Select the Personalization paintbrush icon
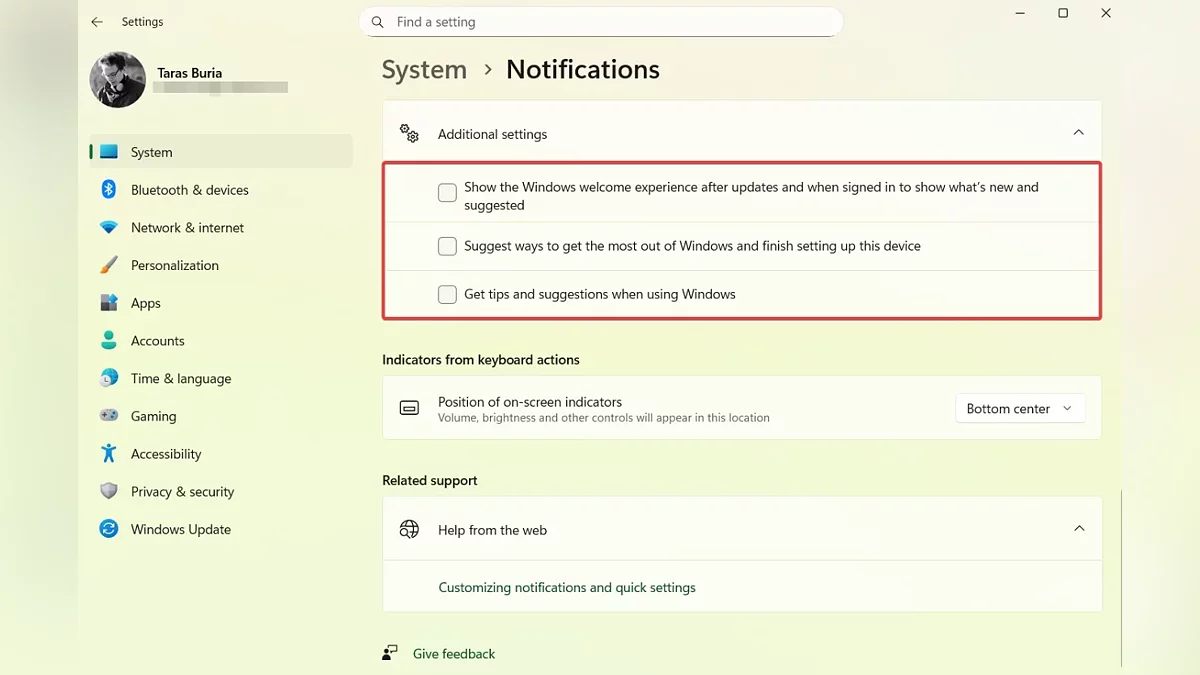The height and width of the screenshot is (675, 1200). (109, 265)
